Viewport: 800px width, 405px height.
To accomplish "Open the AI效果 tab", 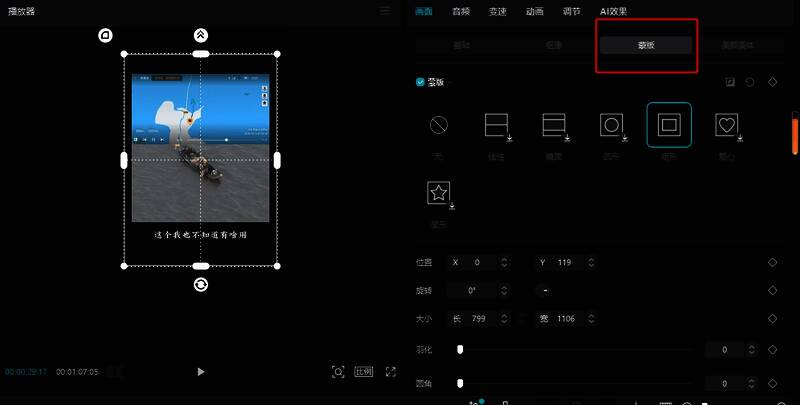I will coord(613,11).
